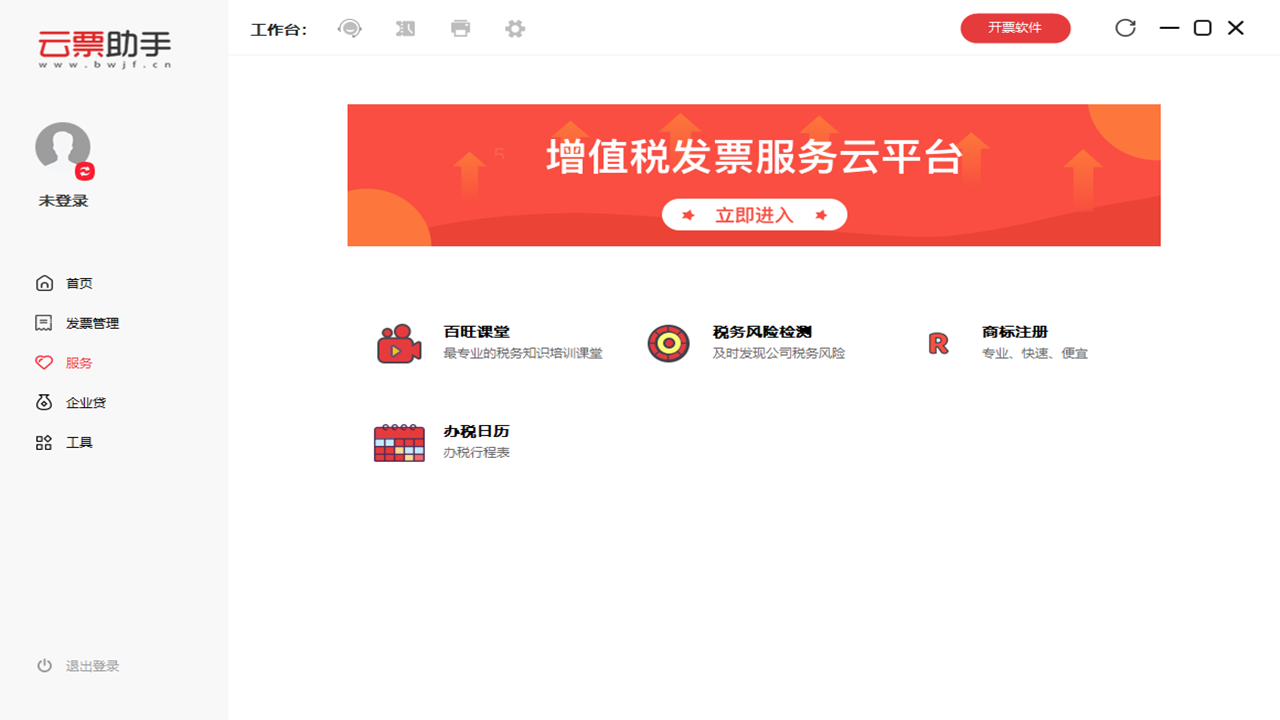Screen dimensions: 1280x720
Task: Open the 首页 section in the sidebar
Action: tap(79, 283)
